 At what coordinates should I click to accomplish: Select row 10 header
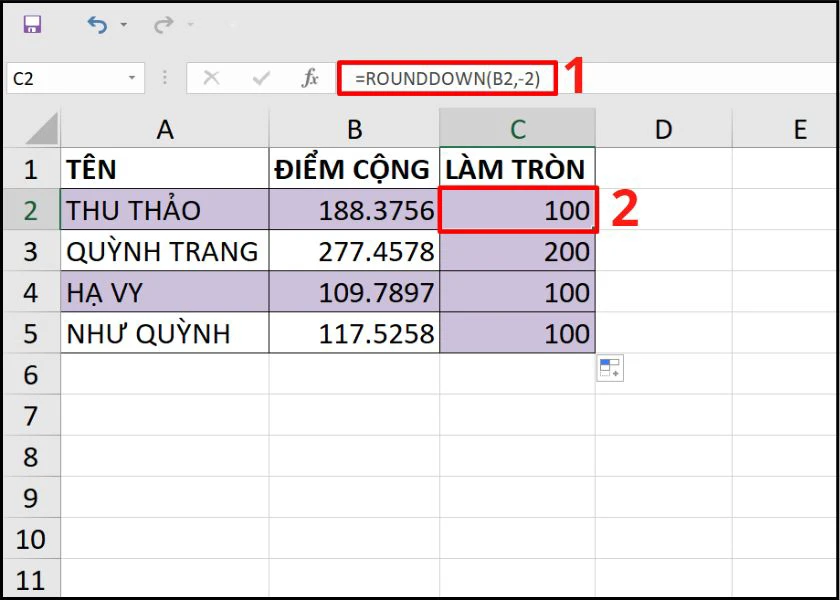31,538
